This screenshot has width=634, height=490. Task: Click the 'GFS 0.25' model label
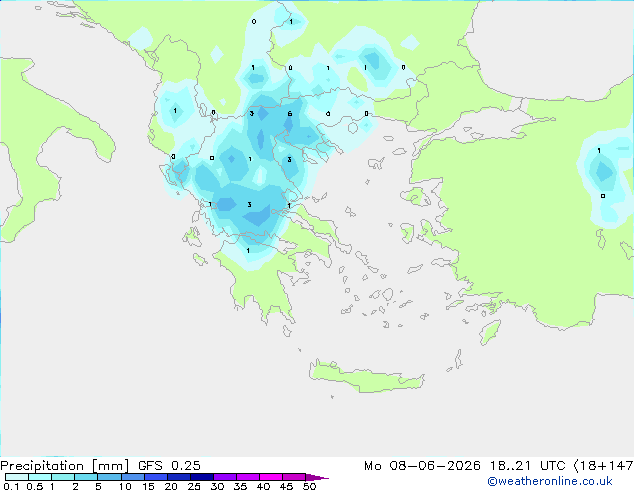169,465
